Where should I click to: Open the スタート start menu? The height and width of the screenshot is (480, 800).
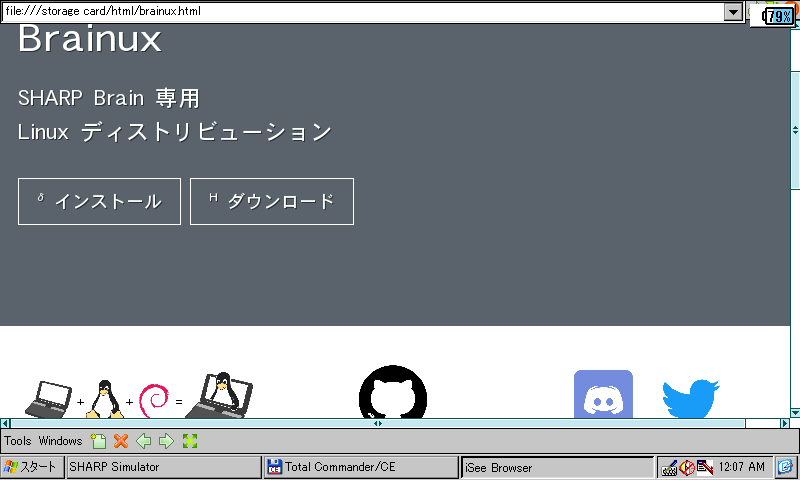pyautogui.click(x=32, y=467)
